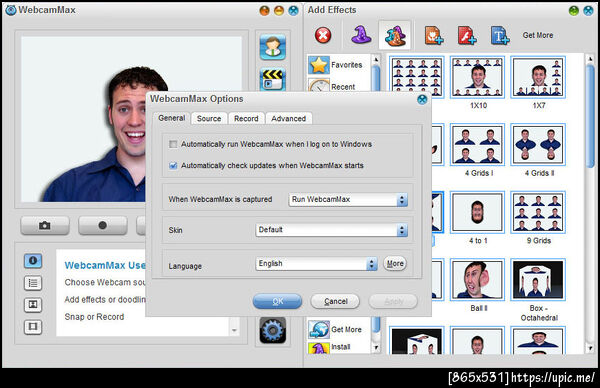Viewport: 600px width, 388px height.
Task: Switch to the Record tab
Action: coord(246,119)
